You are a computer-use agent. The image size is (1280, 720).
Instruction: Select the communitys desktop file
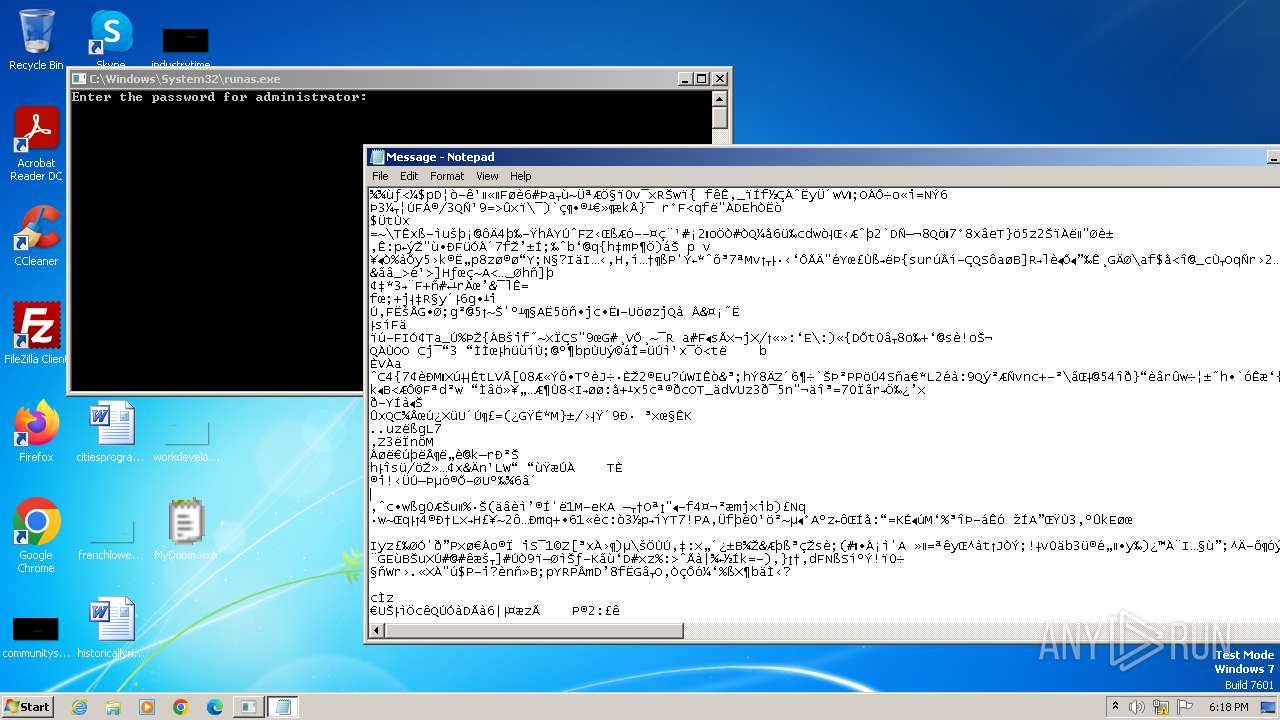point(36,636)
